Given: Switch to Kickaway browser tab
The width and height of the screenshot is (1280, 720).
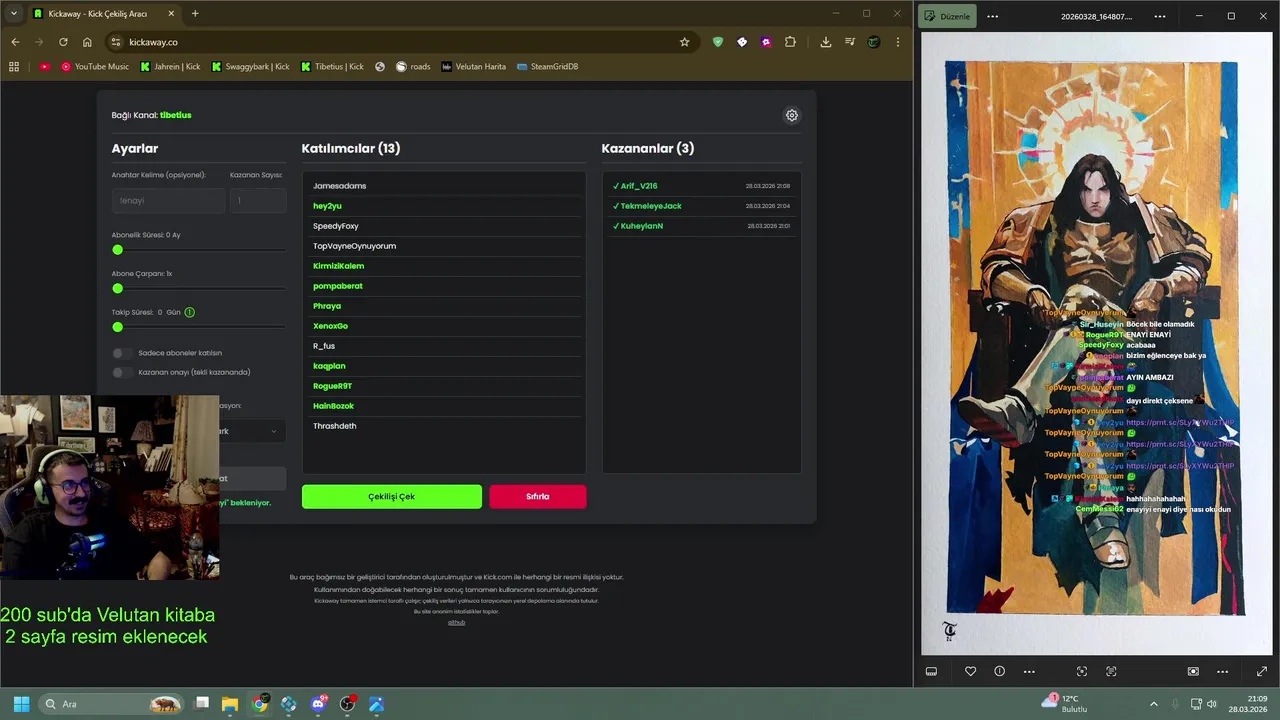Looking at the screenshot, I should pos(104,14).
